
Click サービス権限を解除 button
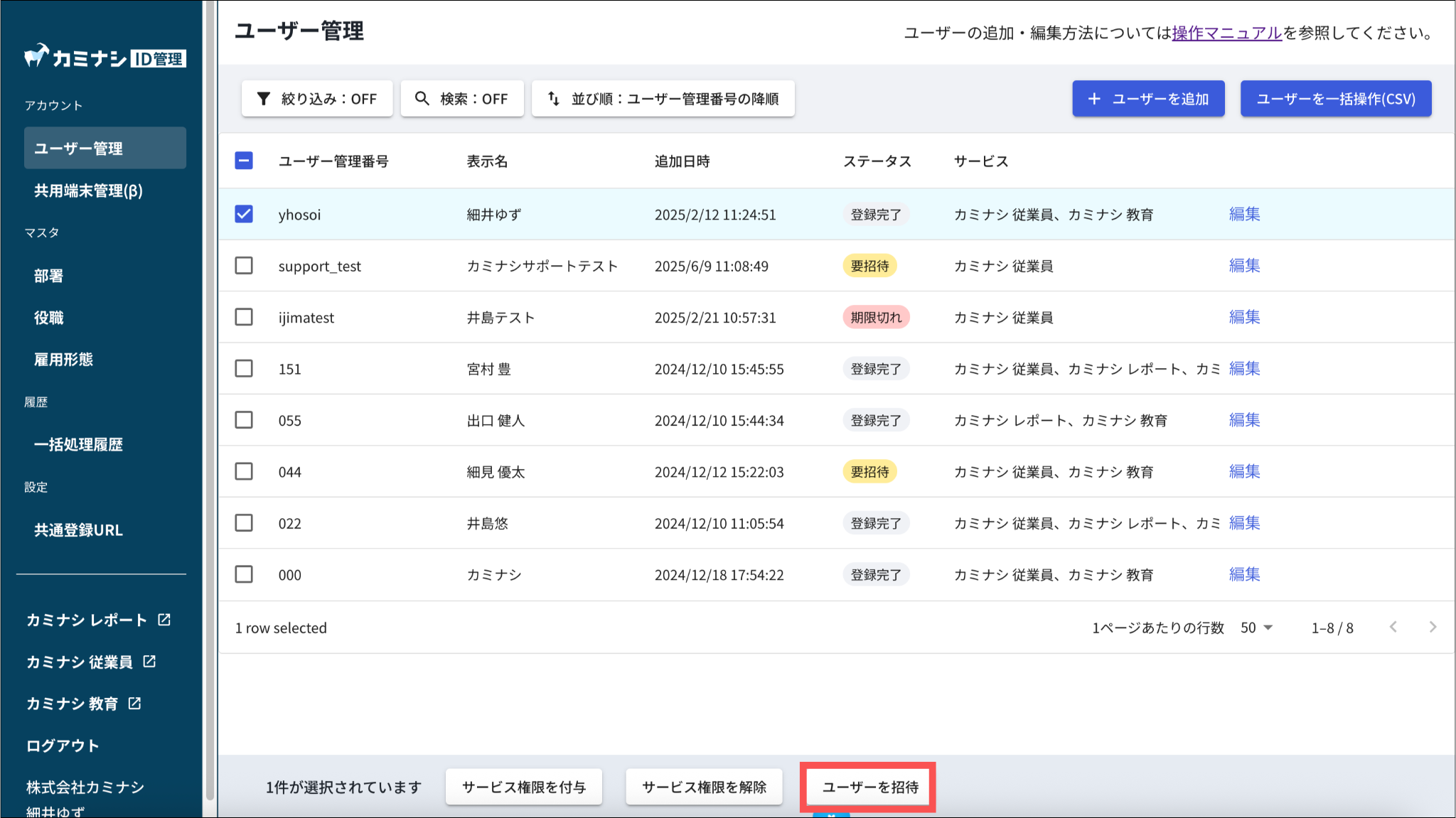tap(704, 787)
